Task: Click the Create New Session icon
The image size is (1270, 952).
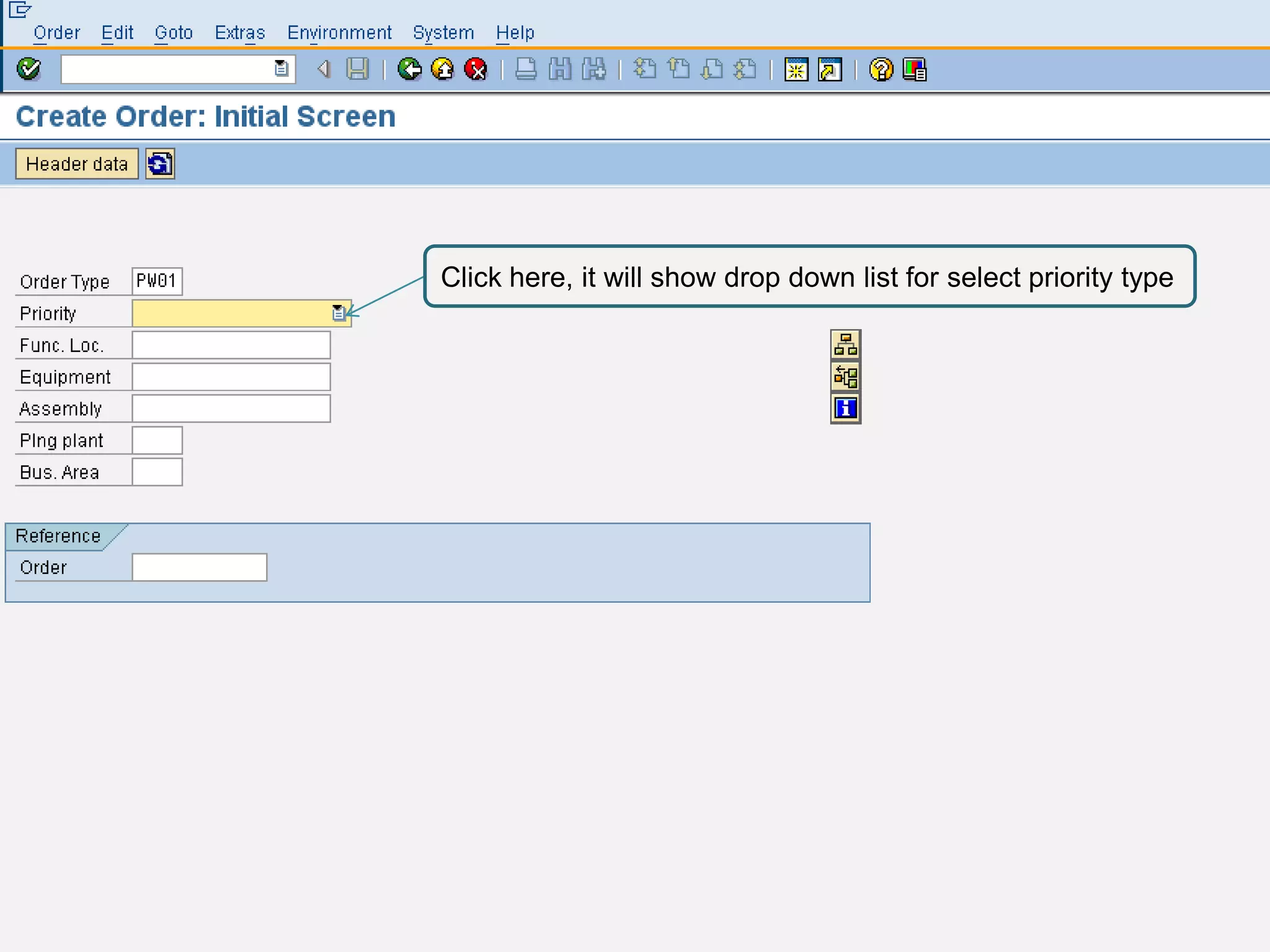Action: pyautogui.click(x=796, y=69)
